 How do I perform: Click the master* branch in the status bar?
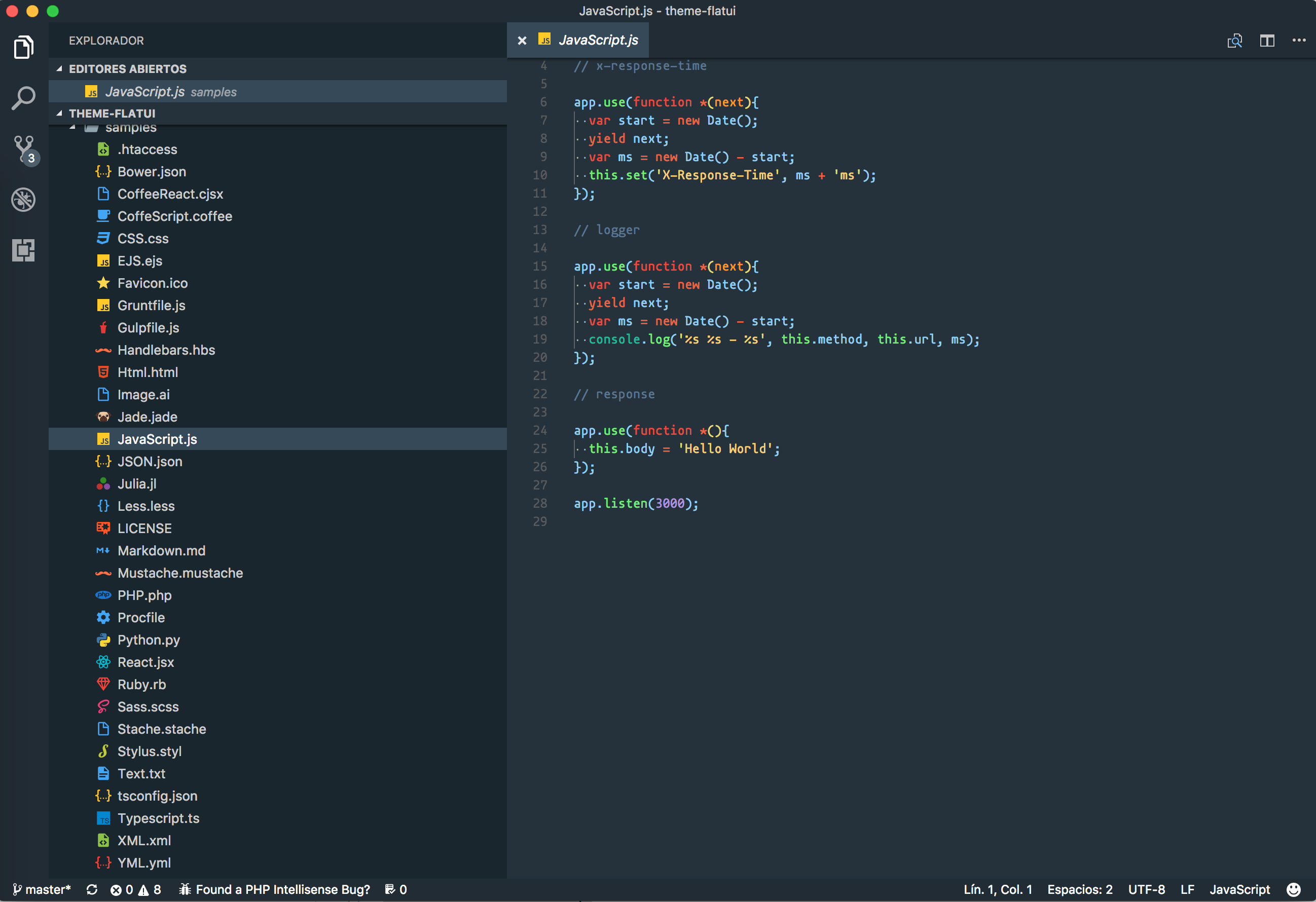coord(42,889)
